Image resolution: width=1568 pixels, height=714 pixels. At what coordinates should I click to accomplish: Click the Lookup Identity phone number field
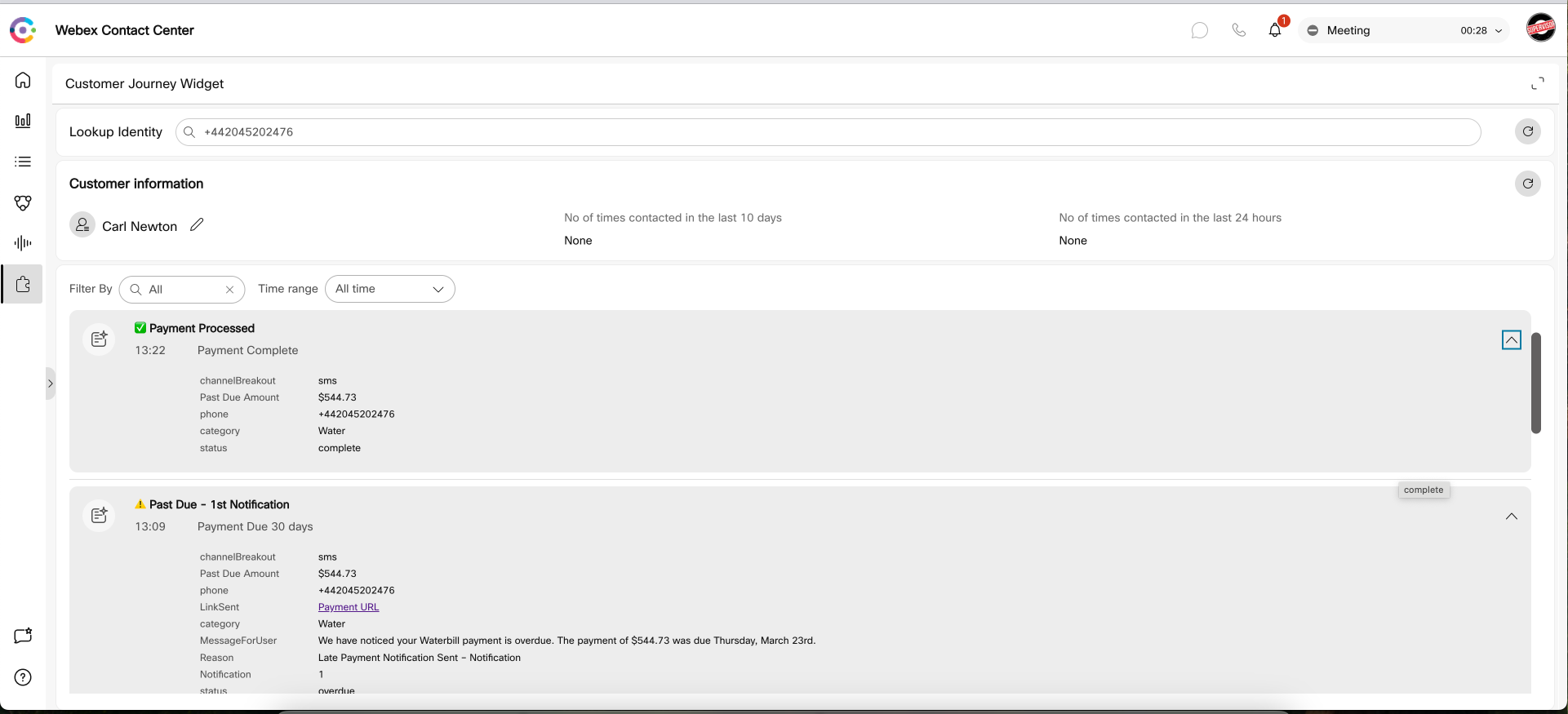tap(828, 131)
